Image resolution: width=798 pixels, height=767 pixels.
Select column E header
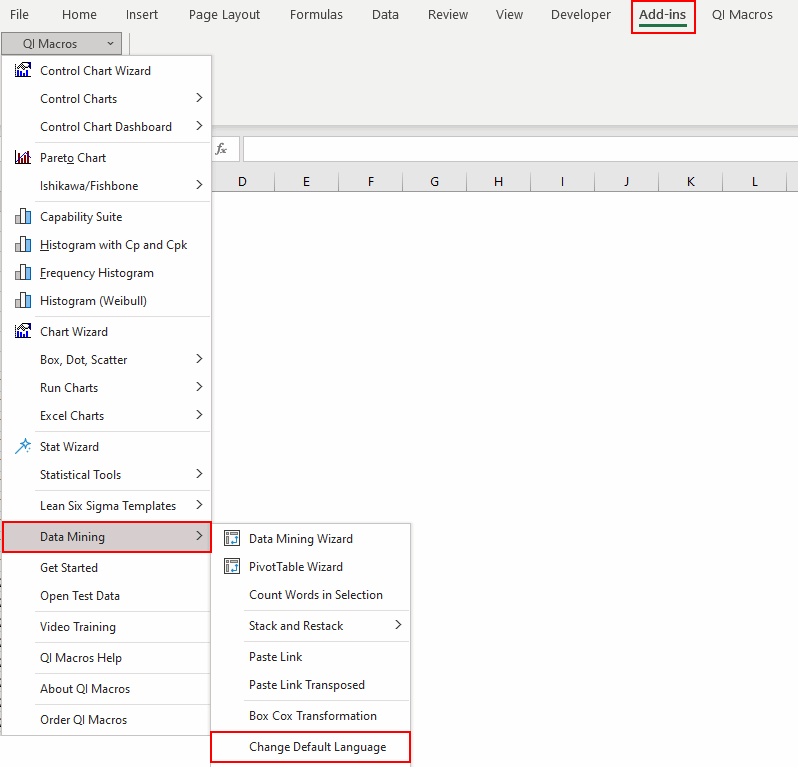306,182
